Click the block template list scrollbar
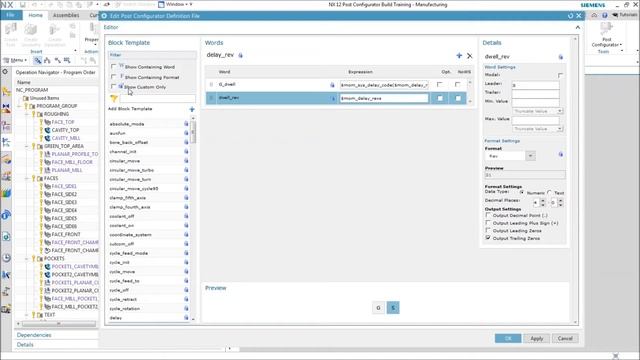This screenshot has width=640, height=360. (193, 132)
